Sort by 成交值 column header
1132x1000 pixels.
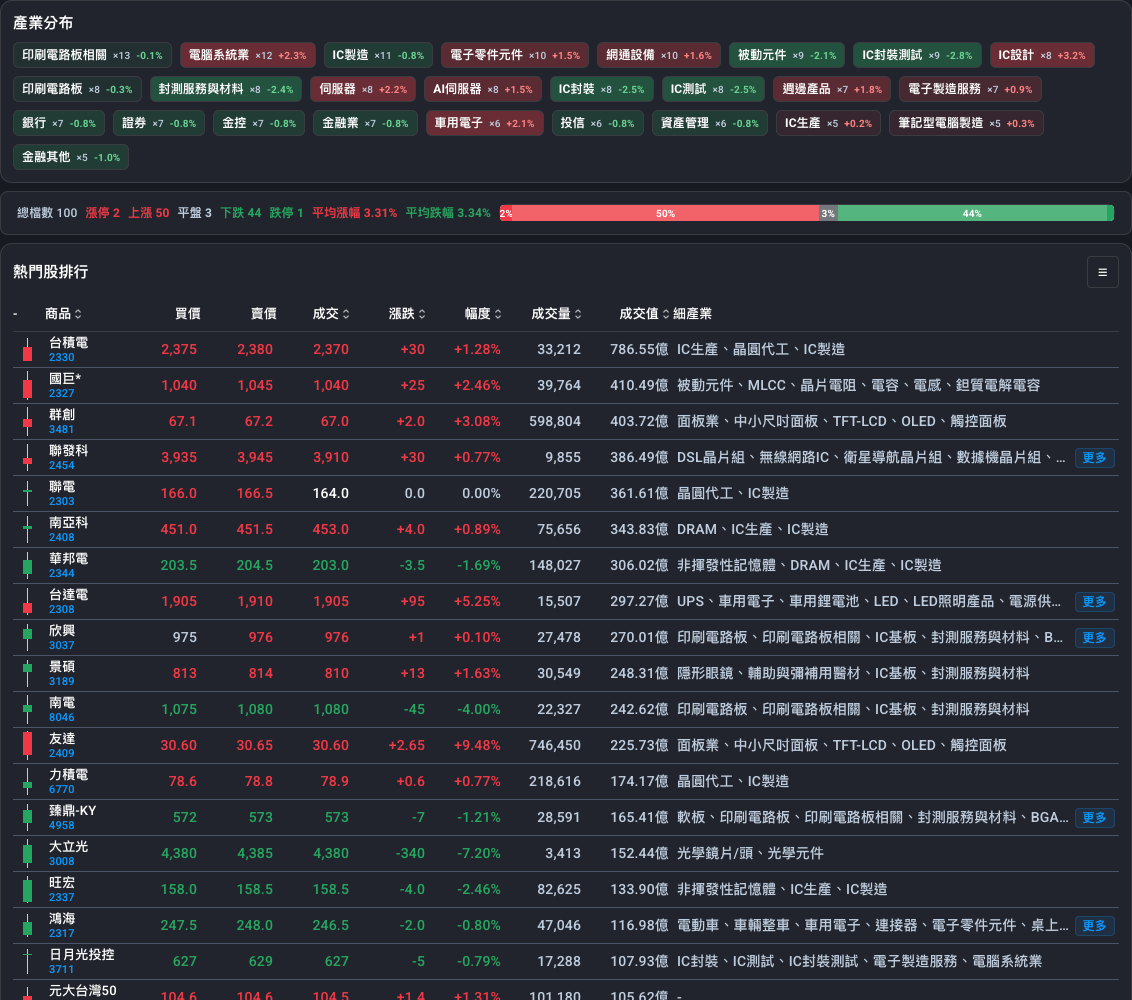pos(644,313)
